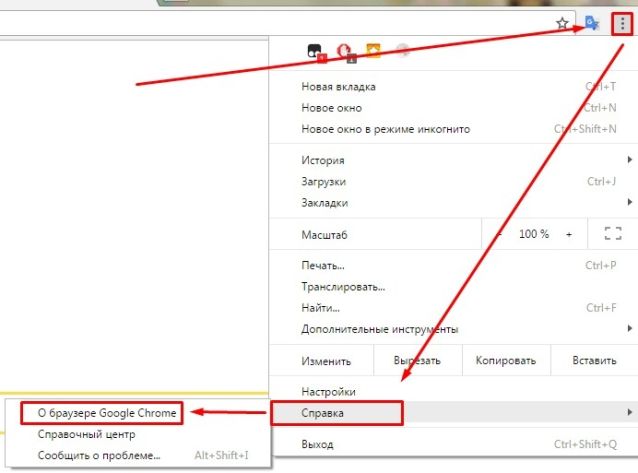
Task: Select Новое окно menu item
Action: pyautogui.click(x=453, y=108)
